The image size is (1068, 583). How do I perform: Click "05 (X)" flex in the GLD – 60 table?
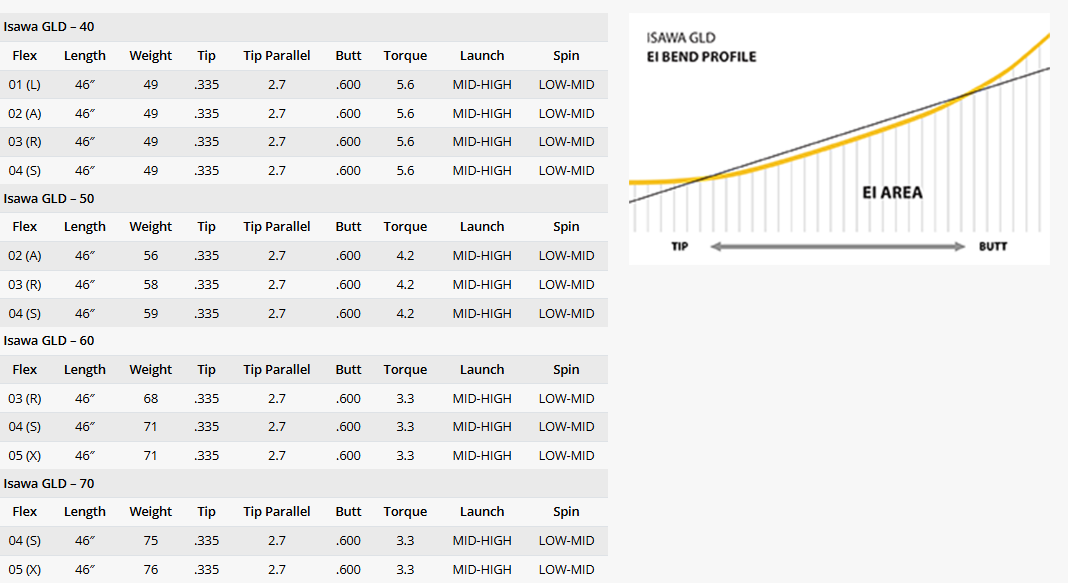click(25, 456)
